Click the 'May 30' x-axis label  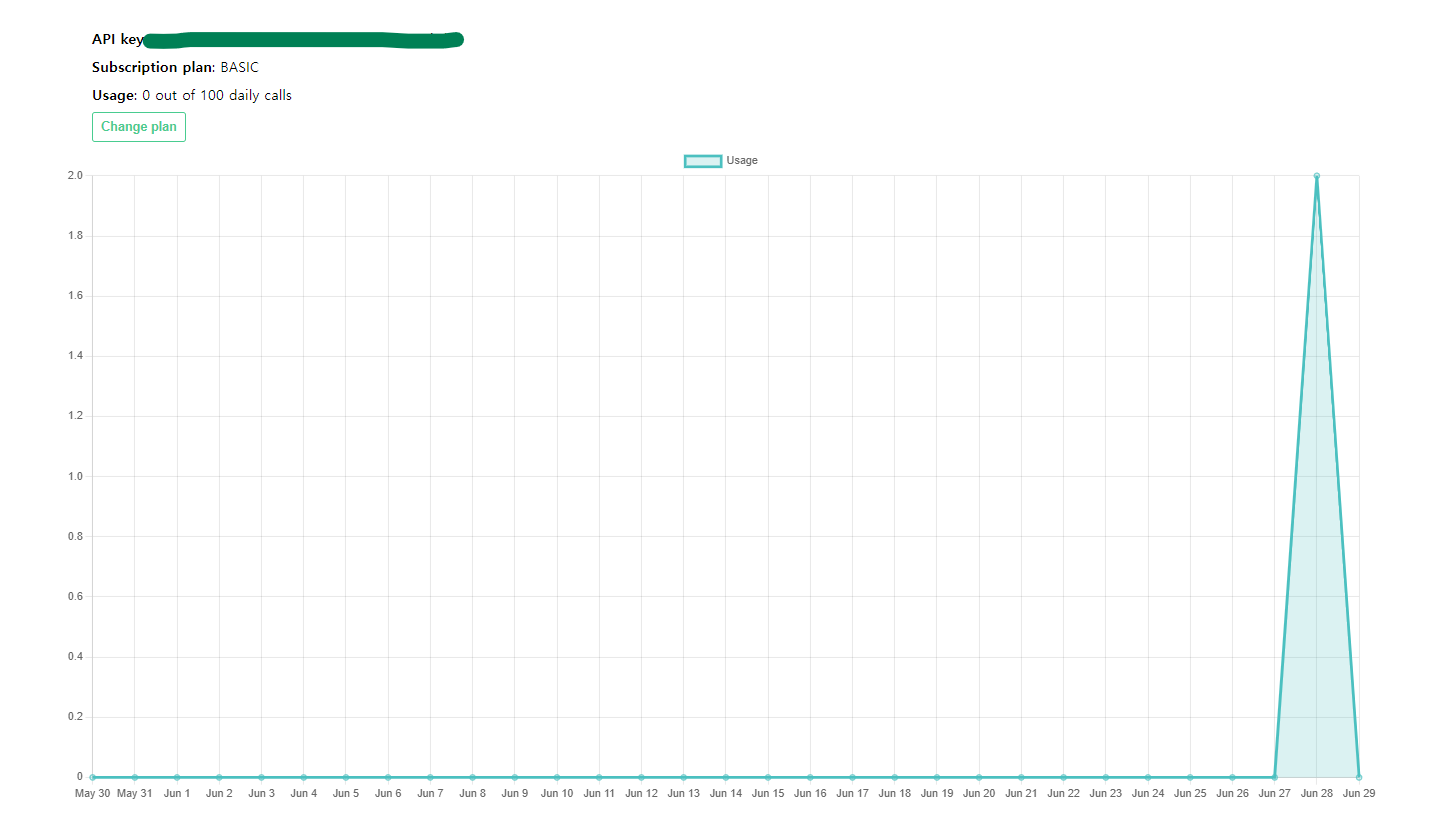tap(92, 794)
